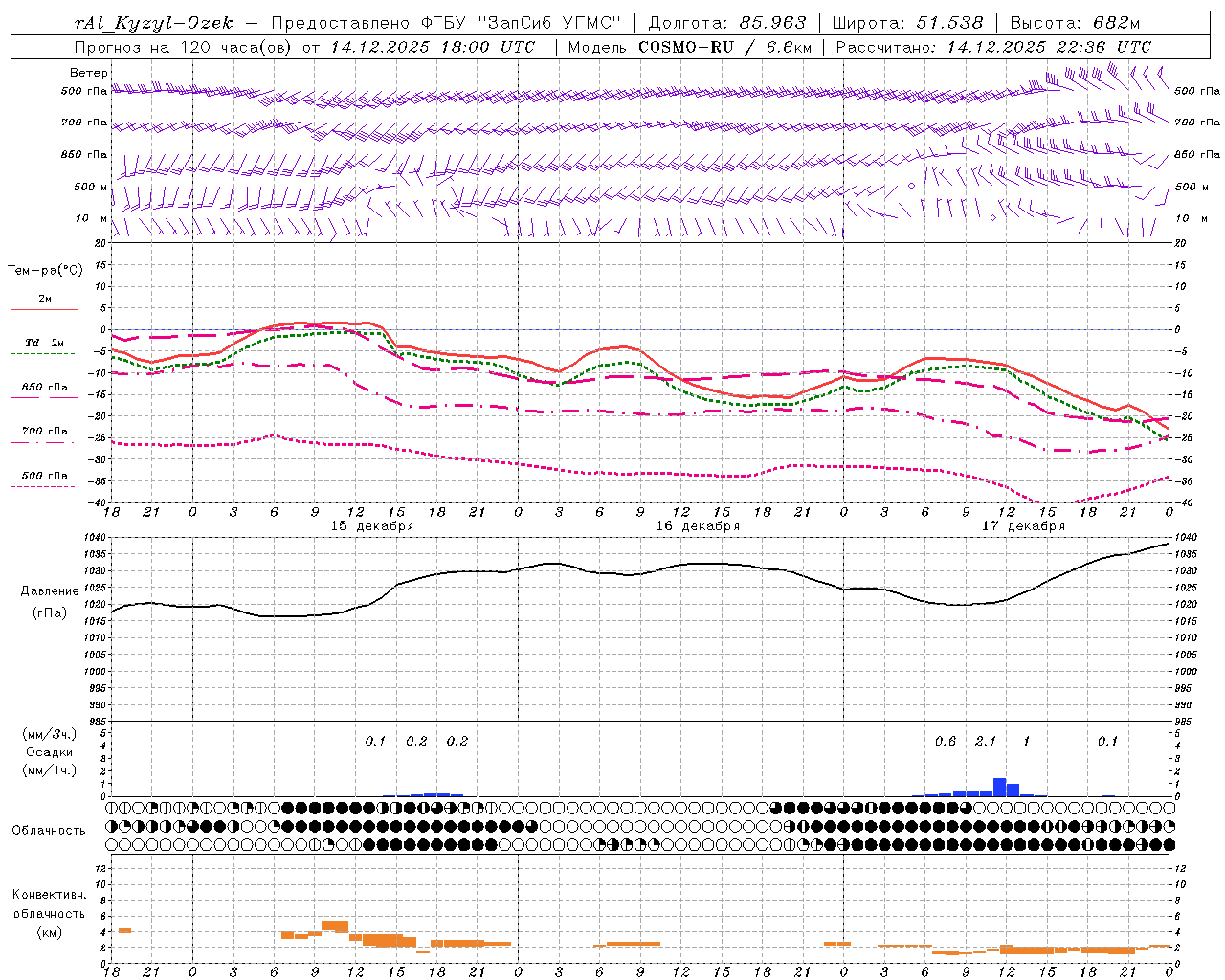Viewport: 1225px width, 980px height.
Task: Click the Осадки precipitation label
Action: pyautogui.click(x=50, y=752)
